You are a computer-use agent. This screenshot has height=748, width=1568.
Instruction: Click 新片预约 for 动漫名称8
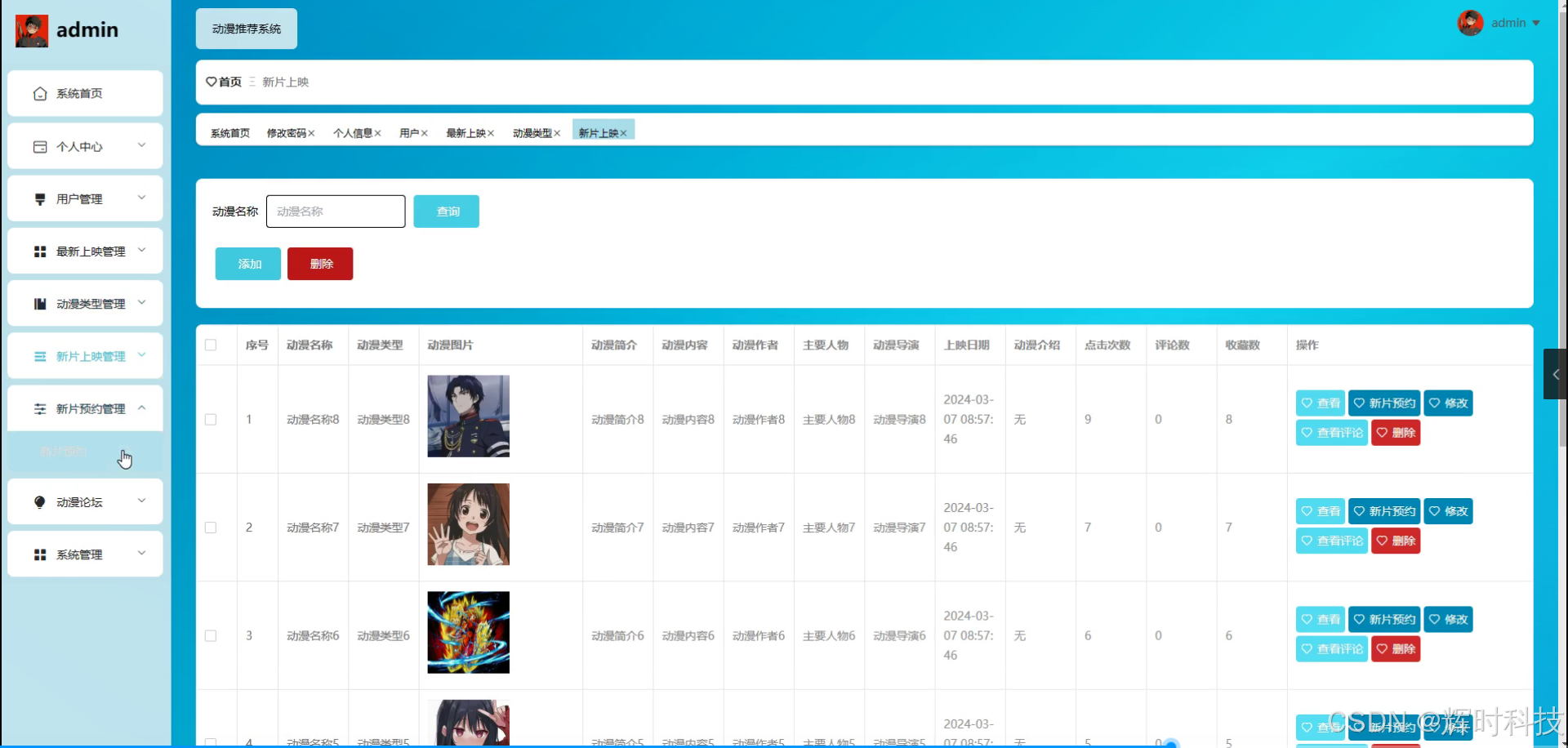coord(1384,403)
